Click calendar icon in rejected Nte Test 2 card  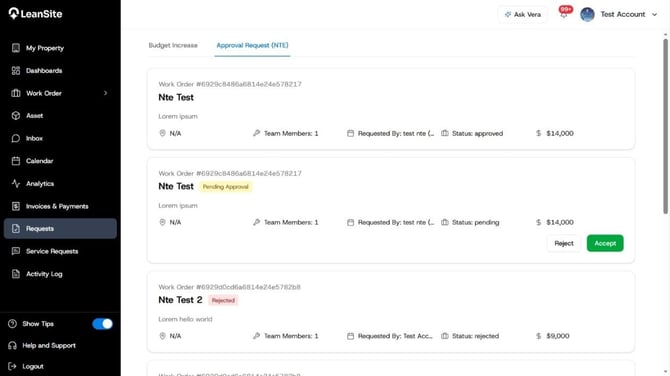(x=350, y=336)
